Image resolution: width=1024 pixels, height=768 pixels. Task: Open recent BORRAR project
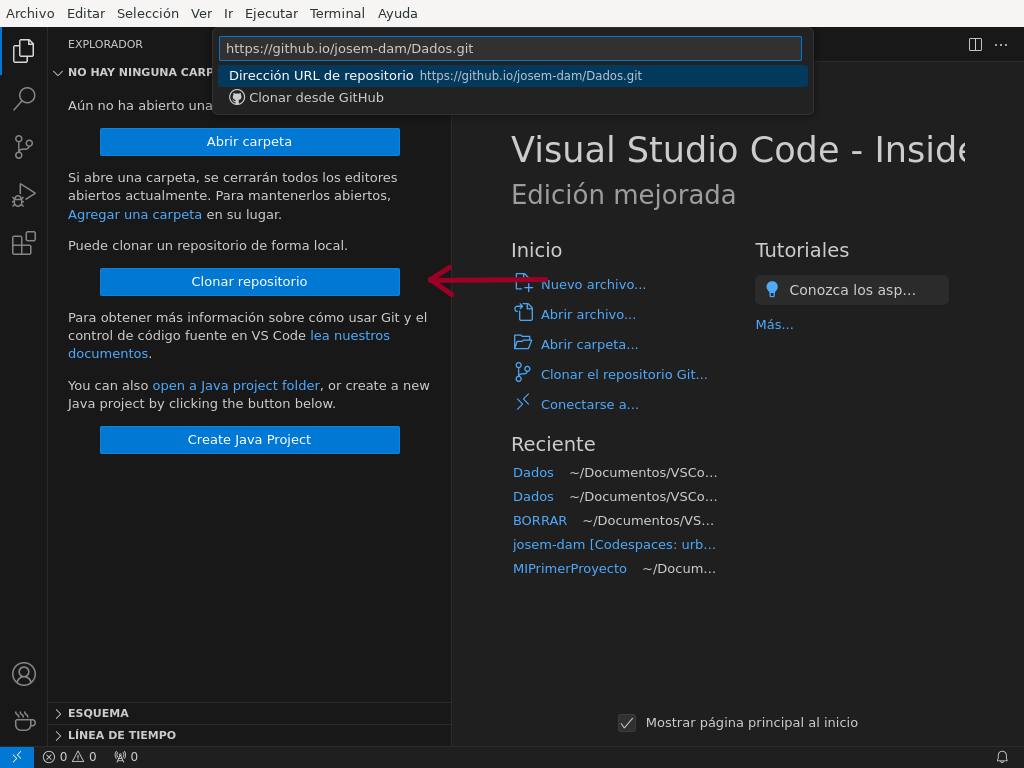tap(539, 520)
